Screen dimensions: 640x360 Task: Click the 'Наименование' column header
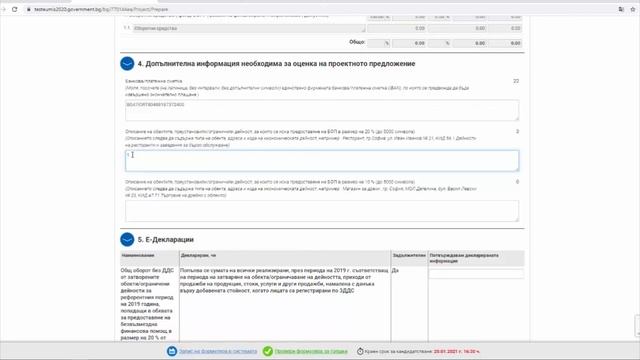click(x=138, y=256)
